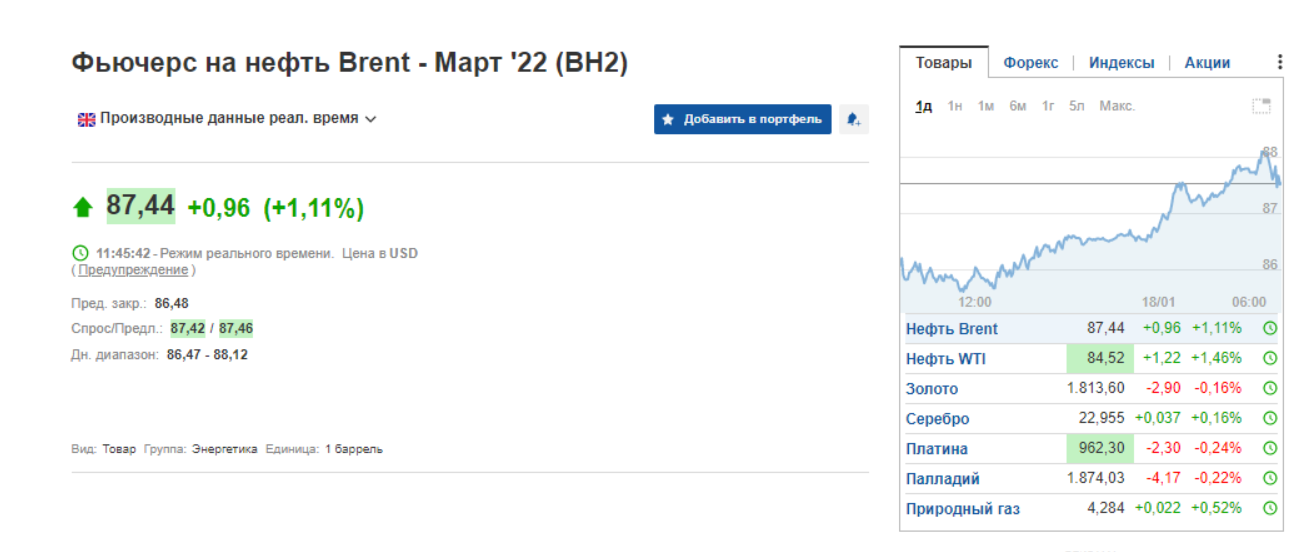The image size is (1302, 552).
Task: Click the clock icon in the Природный газ row
Action: pos(1270,509)
